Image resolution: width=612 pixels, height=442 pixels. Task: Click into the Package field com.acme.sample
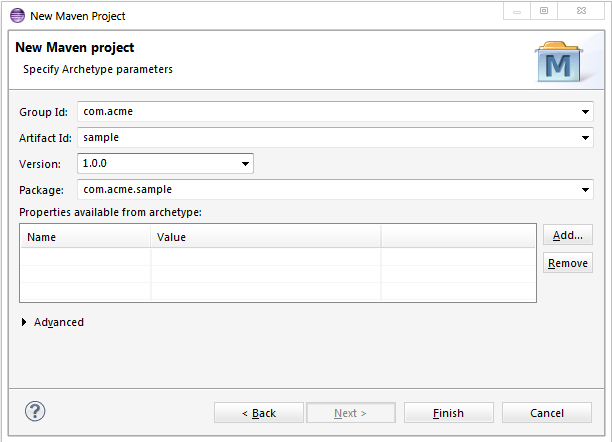pyautogui.click(x=328, y=190)
